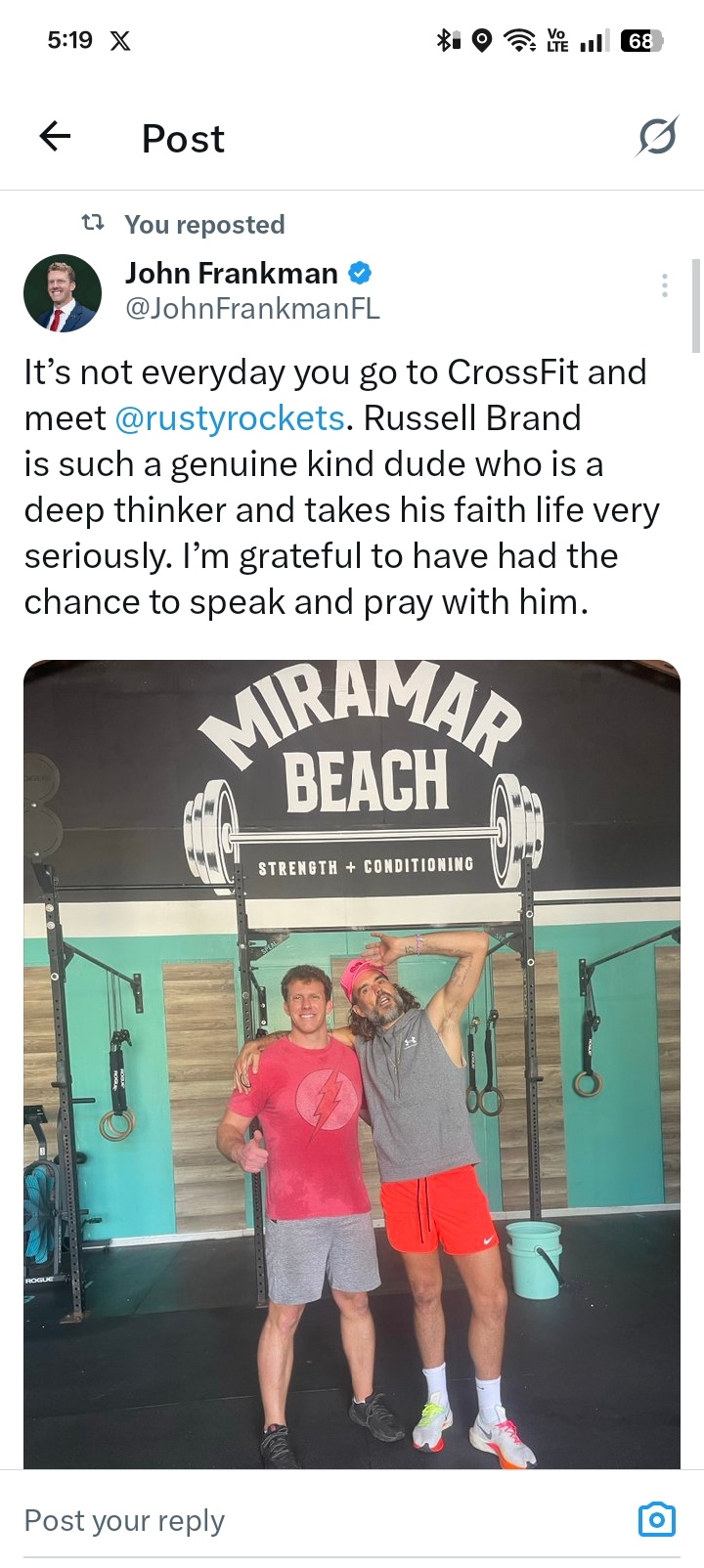Open the three-dot post options menu
The height and width of the screenshot is (1568, 704).
click(665, 285)
